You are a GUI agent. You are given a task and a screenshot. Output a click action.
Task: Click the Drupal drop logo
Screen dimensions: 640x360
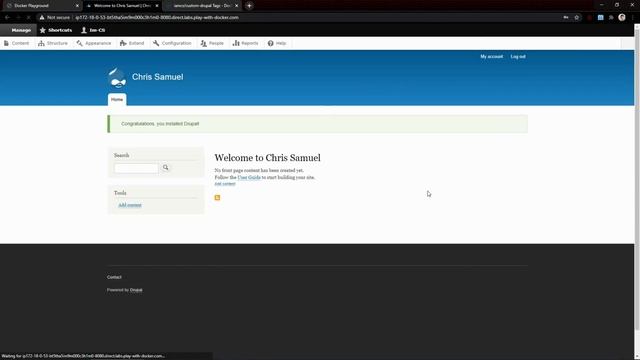pyautogui.click(x=117, y=78)
